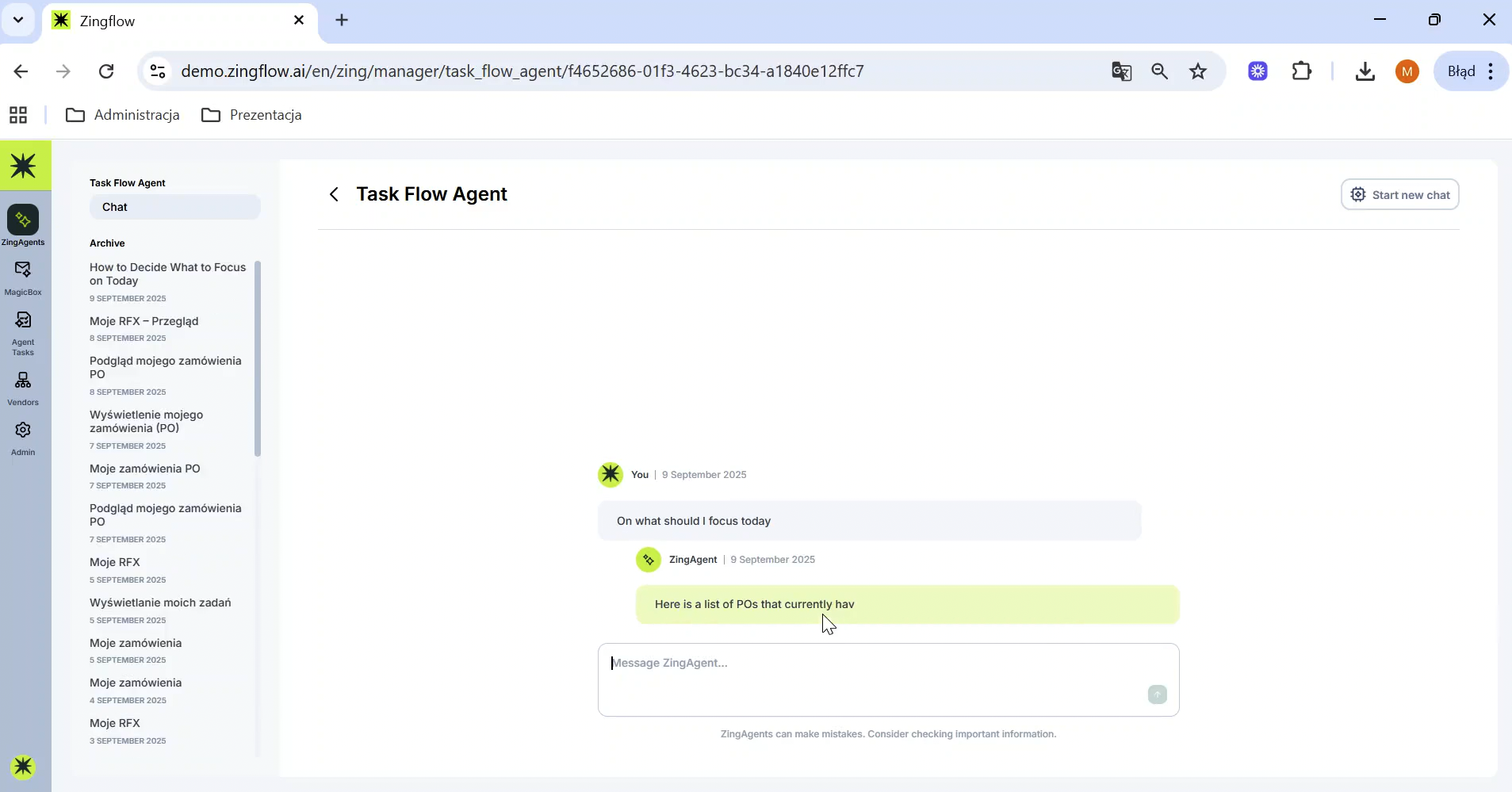Open Admin settings in sidebar
Screen dimensions: 1512x792
[x=23, y=438]
